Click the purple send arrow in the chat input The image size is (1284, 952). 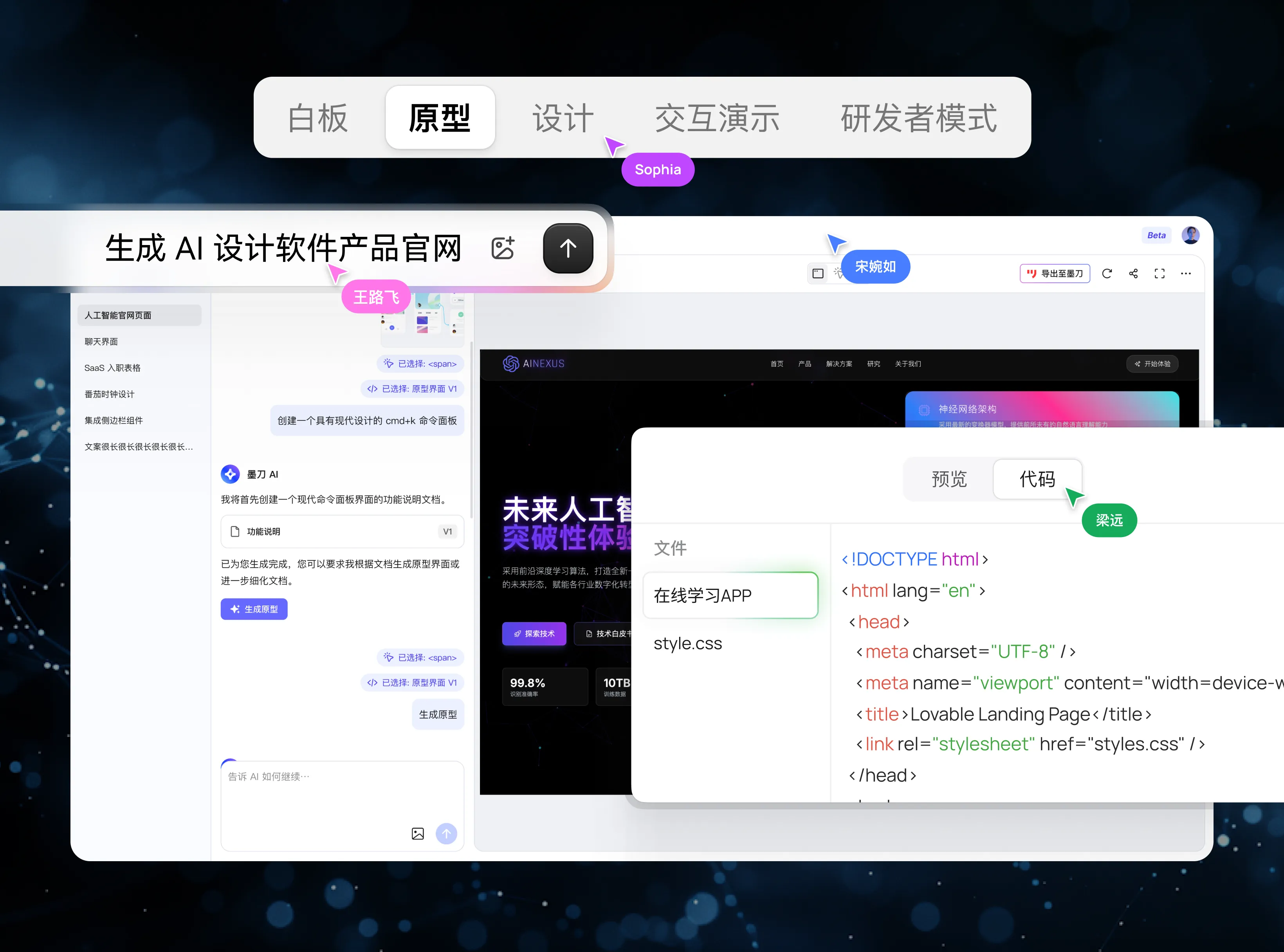[x=446, y=833]
